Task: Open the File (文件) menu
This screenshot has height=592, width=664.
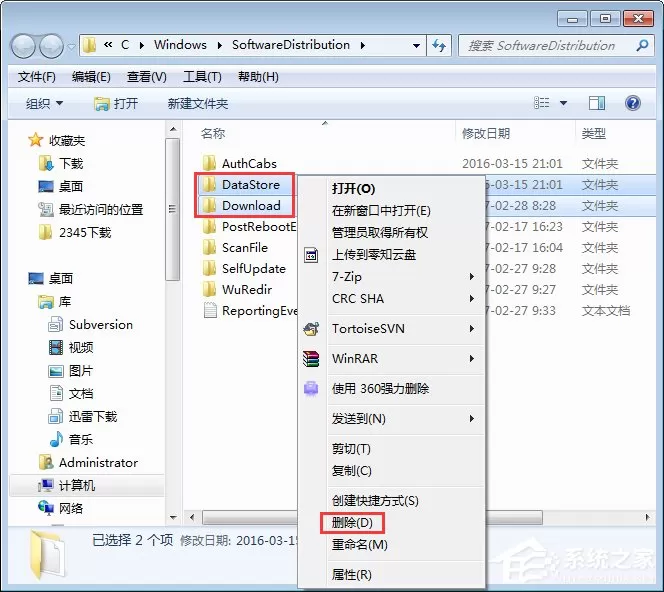Action: coord(37,77)
